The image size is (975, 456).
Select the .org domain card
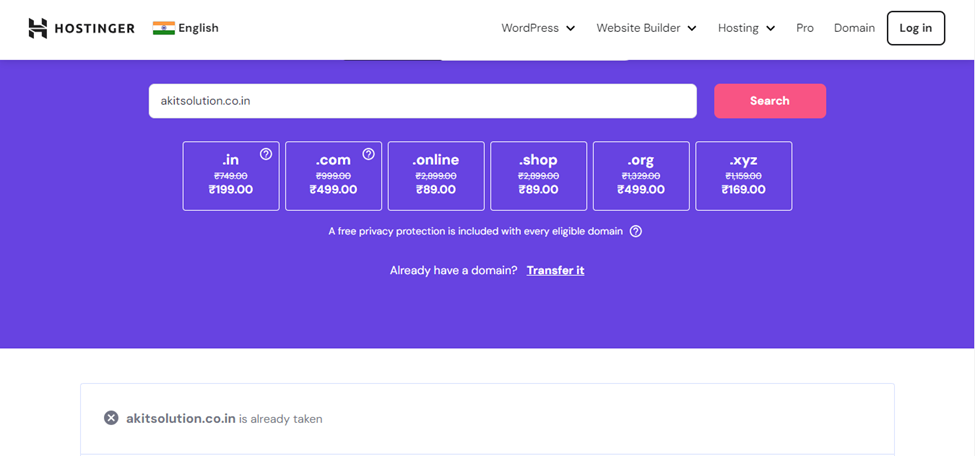[641, 176]
